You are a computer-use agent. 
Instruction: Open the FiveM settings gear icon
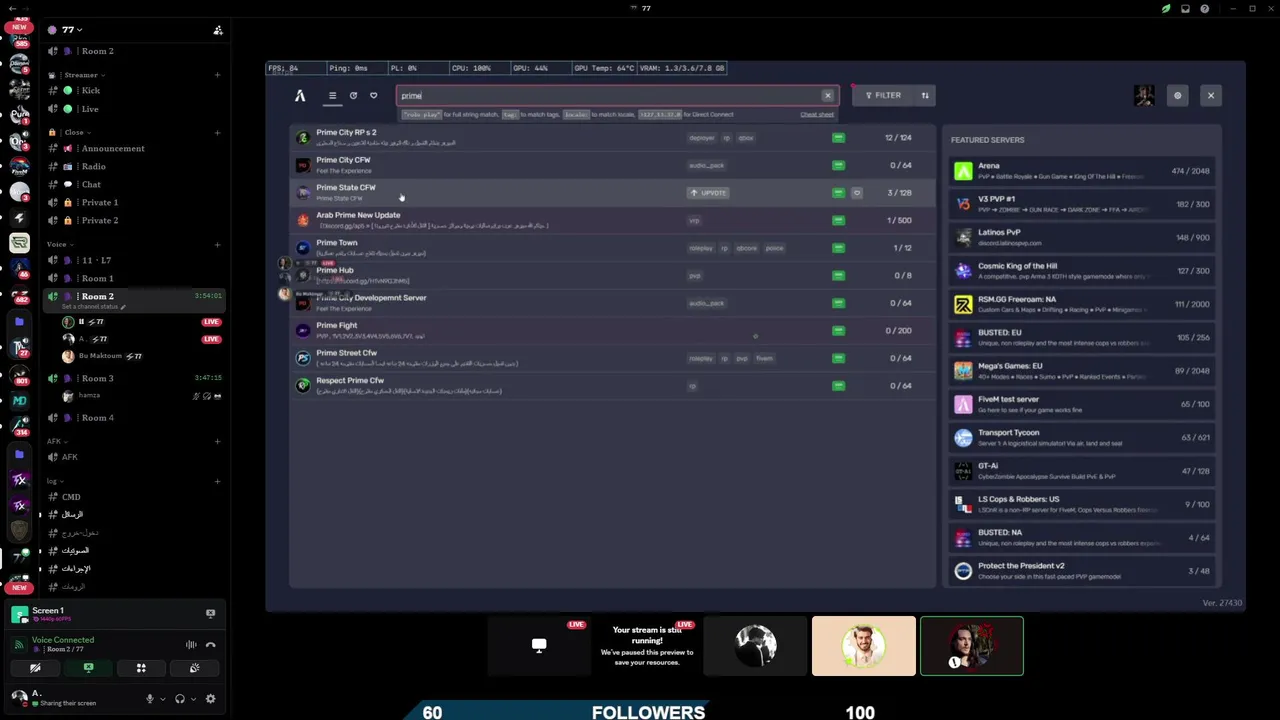1177,96
